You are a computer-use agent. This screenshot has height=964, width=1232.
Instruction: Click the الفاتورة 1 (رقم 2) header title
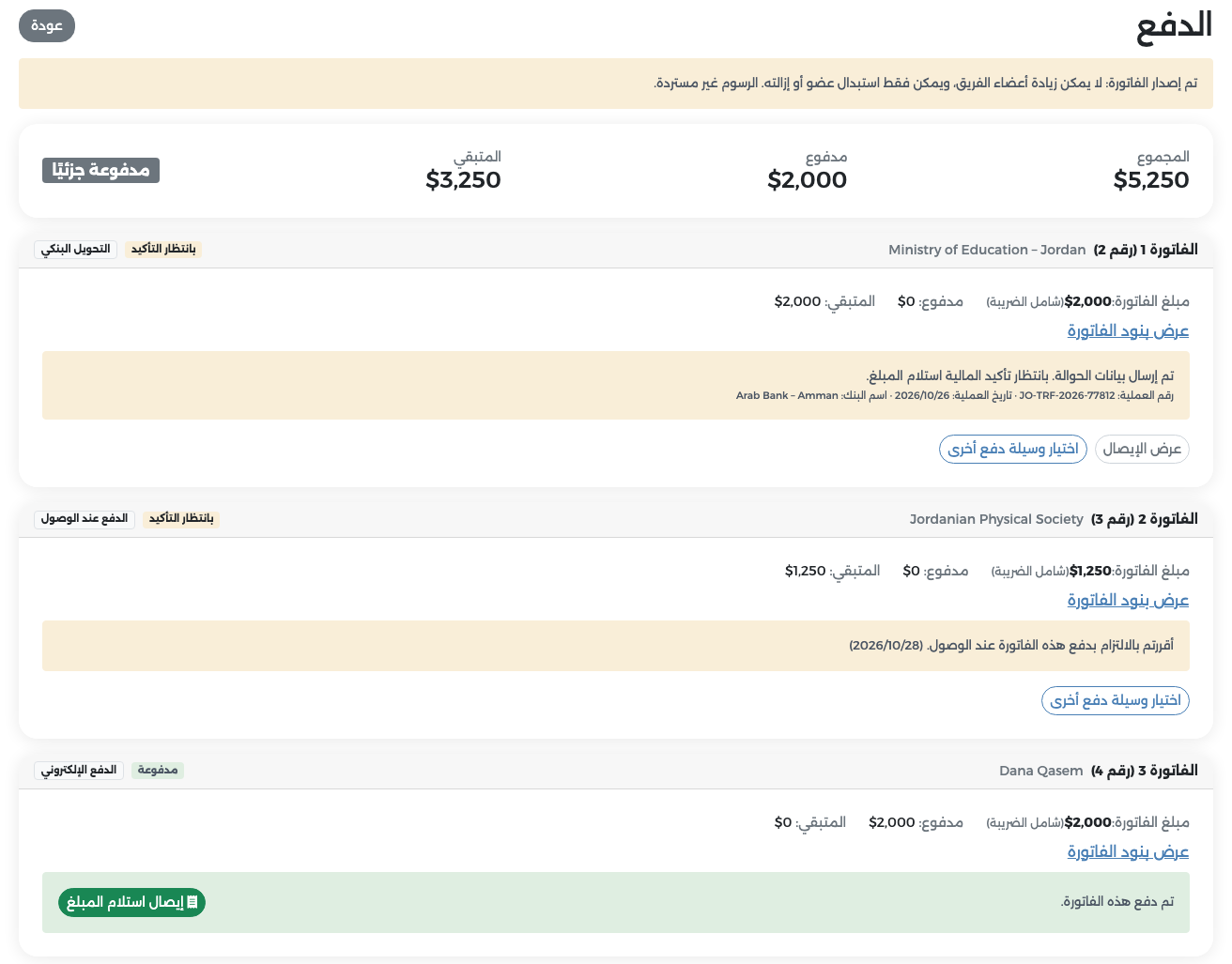coord(1146,250)
